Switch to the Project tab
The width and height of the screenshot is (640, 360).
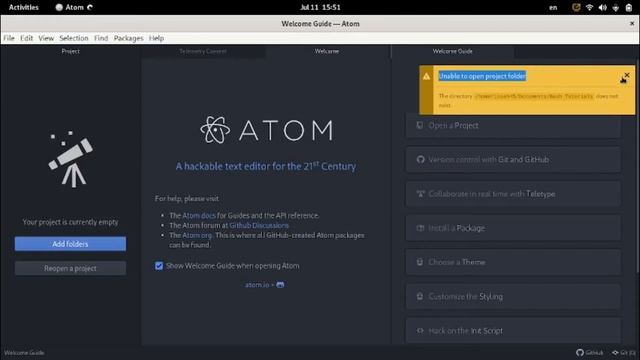(x=70, y=51)
